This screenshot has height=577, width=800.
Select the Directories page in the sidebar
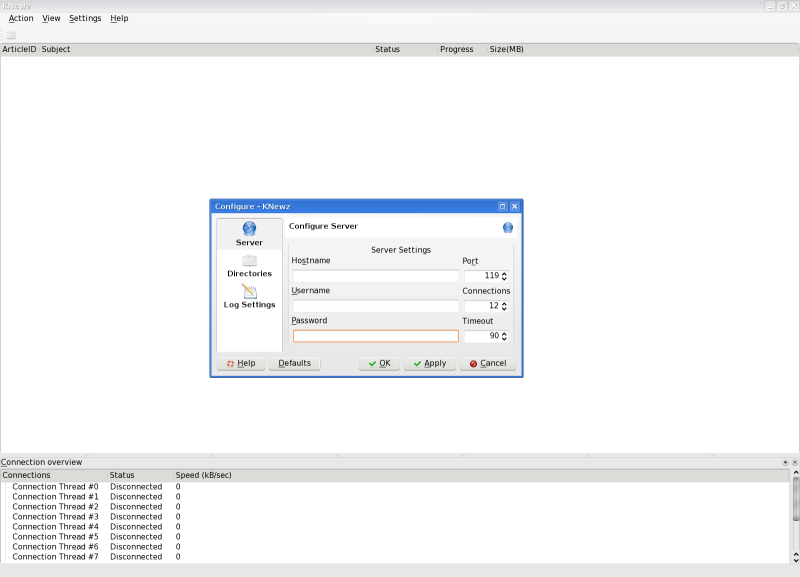coord(249,266)
